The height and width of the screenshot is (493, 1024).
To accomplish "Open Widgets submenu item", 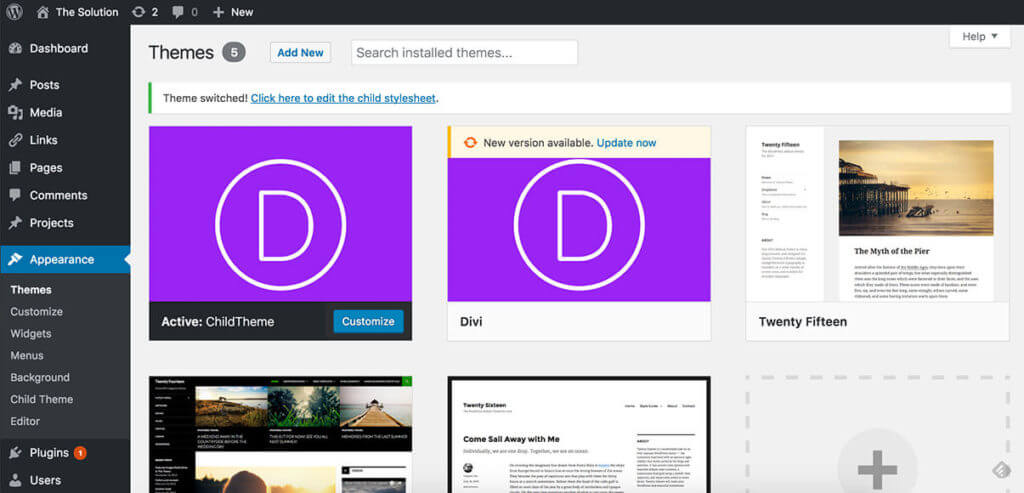I will tap(31, 334).
